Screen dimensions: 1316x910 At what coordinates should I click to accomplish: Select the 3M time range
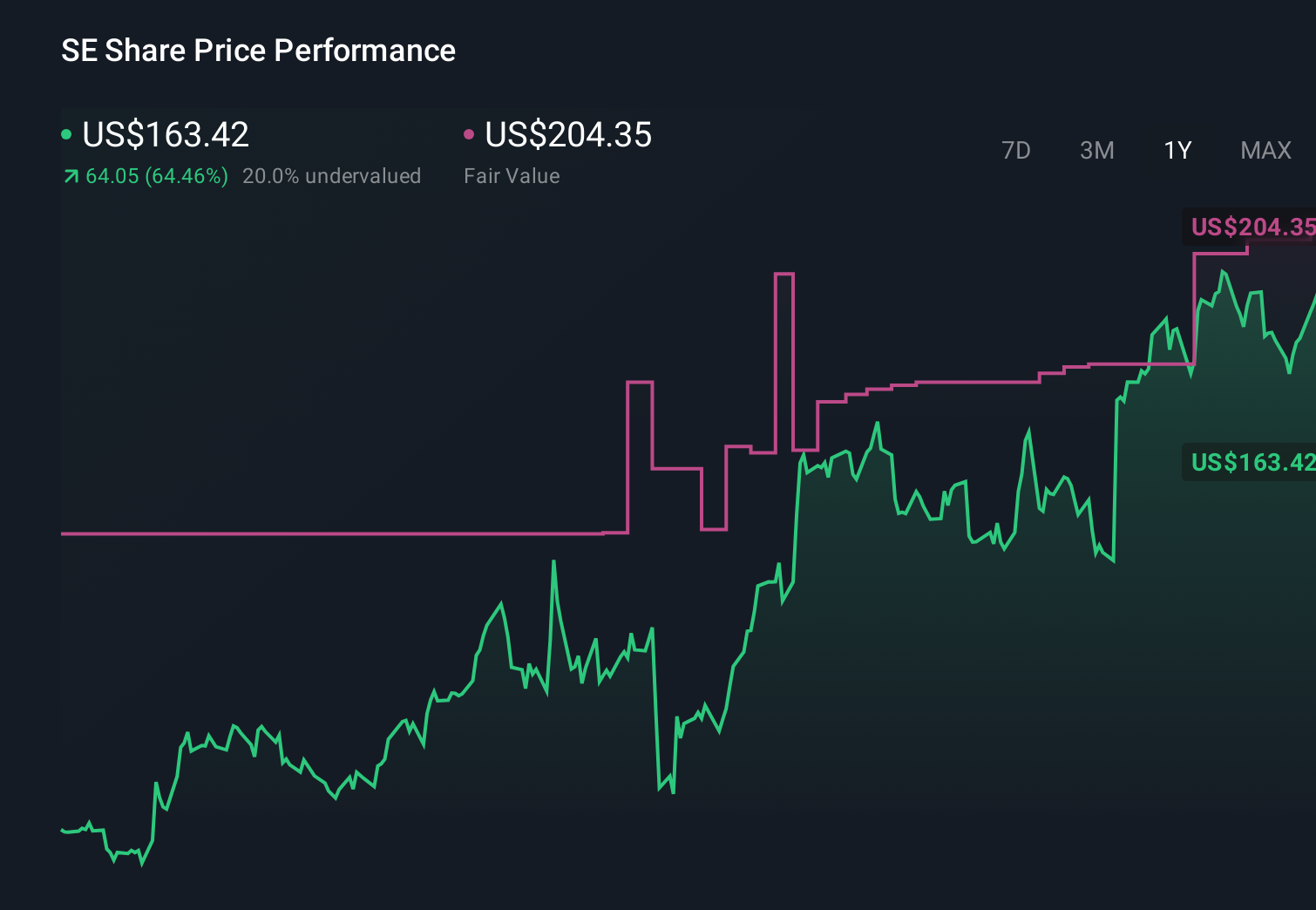[1097, 151]
